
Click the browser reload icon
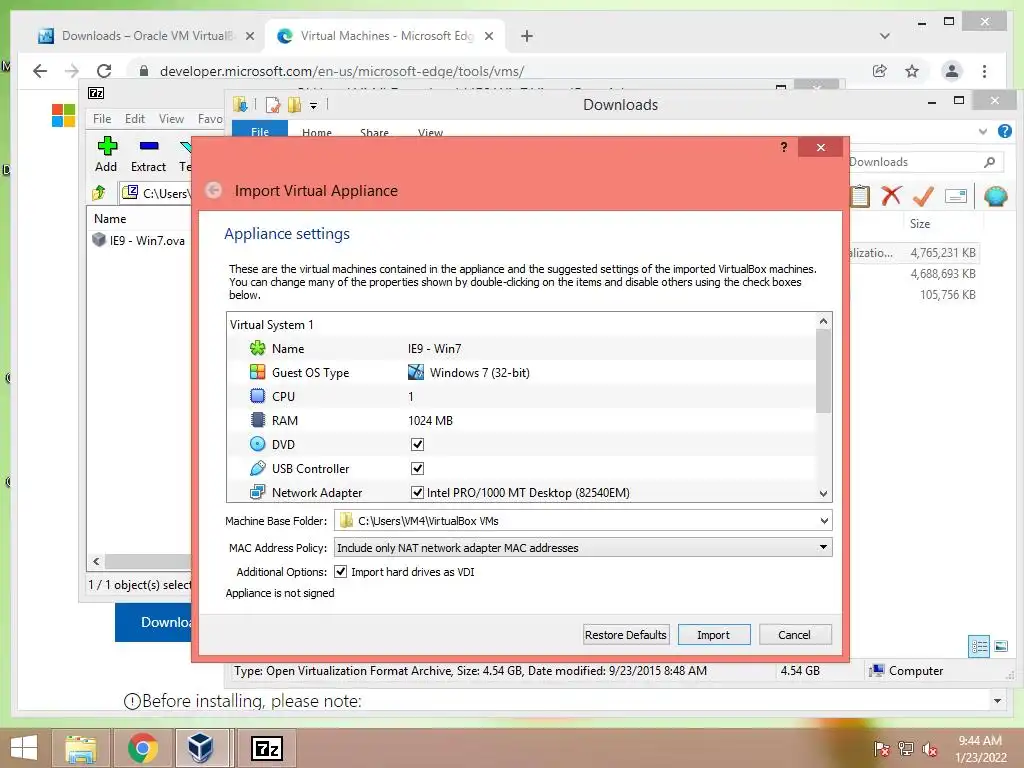tap(104, 71)
